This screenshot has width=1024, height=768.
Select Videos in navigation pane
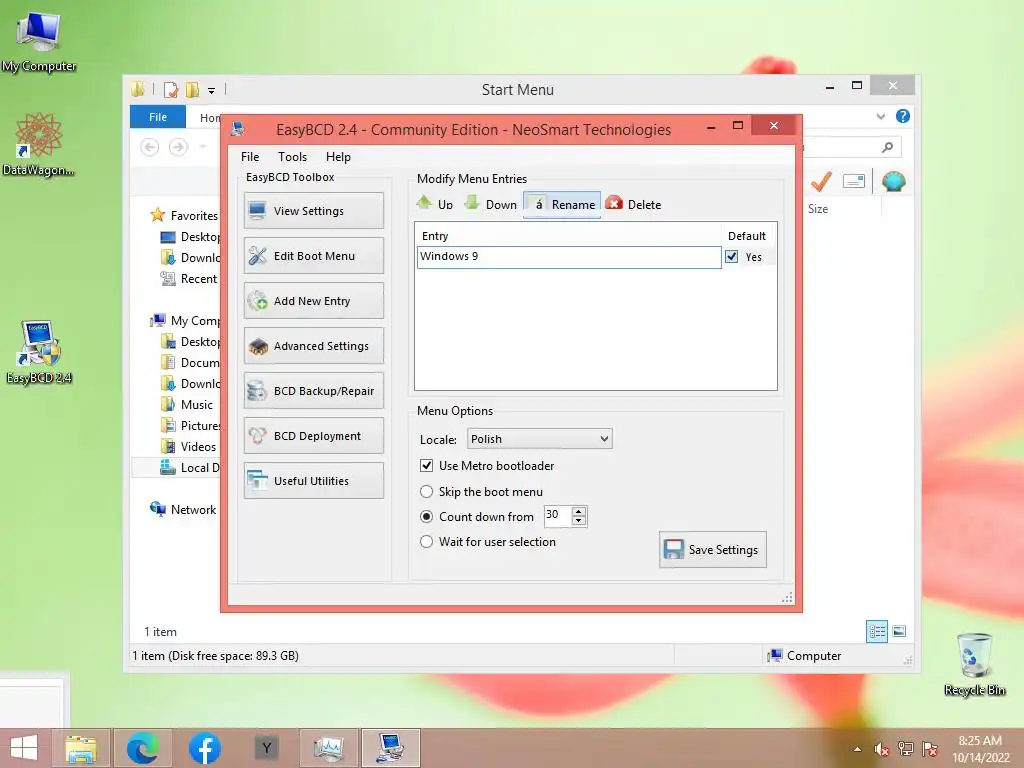(x=198, y=447)
